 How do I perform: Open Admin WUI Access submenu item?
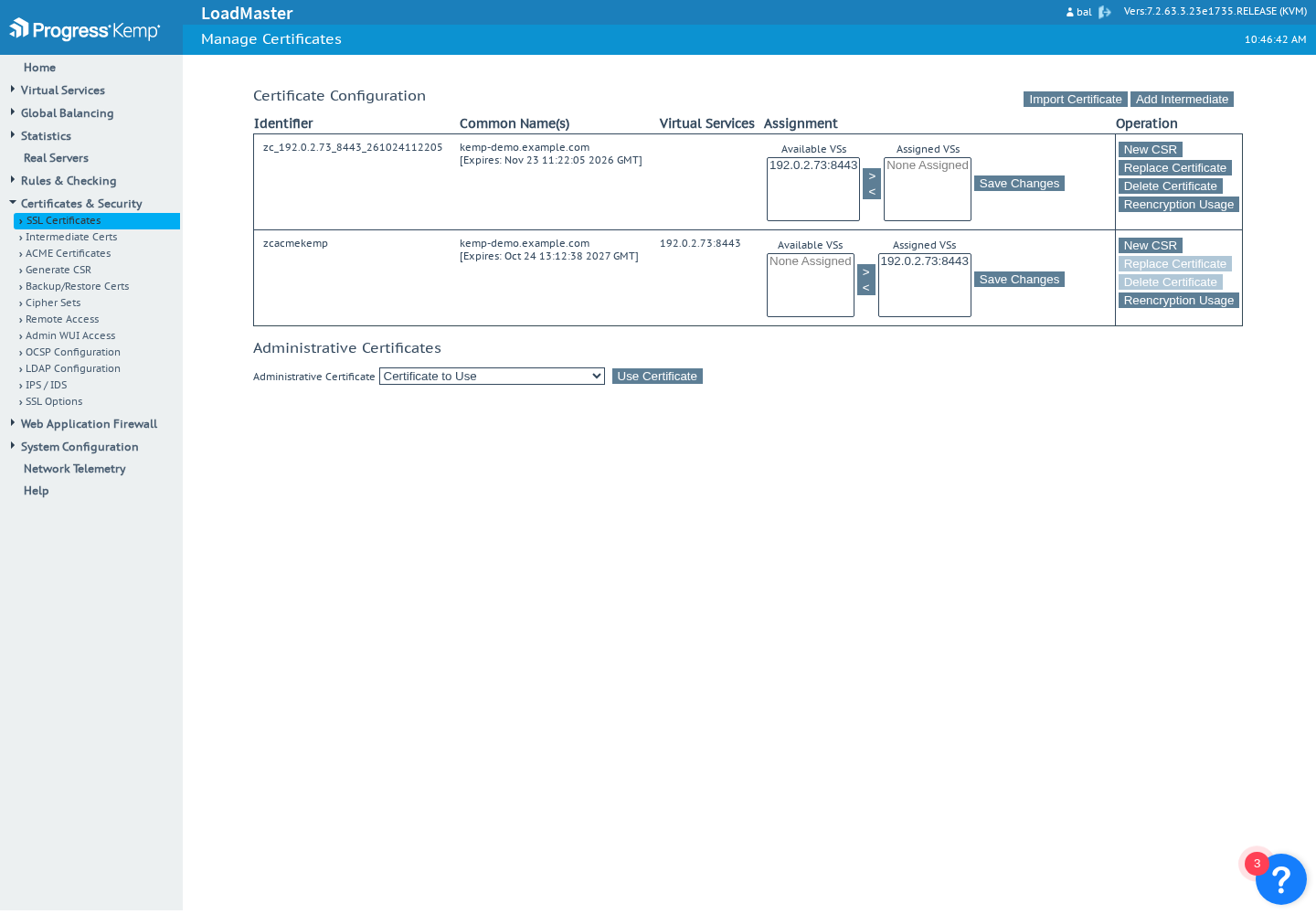(70, 336)
